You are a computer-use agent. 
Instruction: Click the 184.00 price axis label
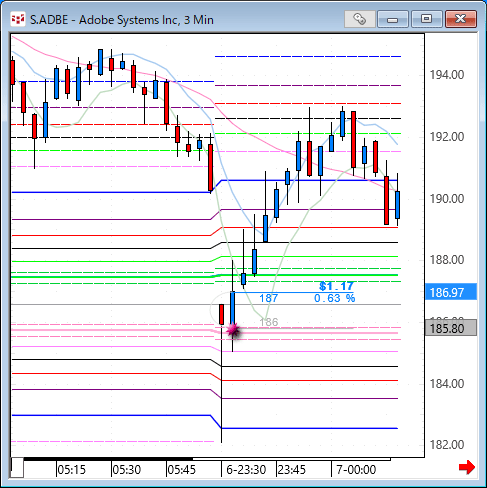(x=447, y=384)
